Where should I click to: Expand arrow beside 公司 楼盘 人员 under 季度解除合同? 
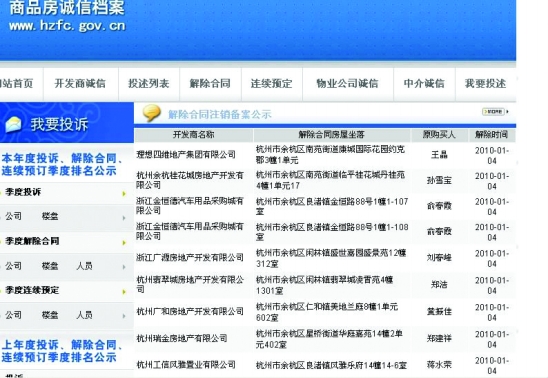click(124, 267)
